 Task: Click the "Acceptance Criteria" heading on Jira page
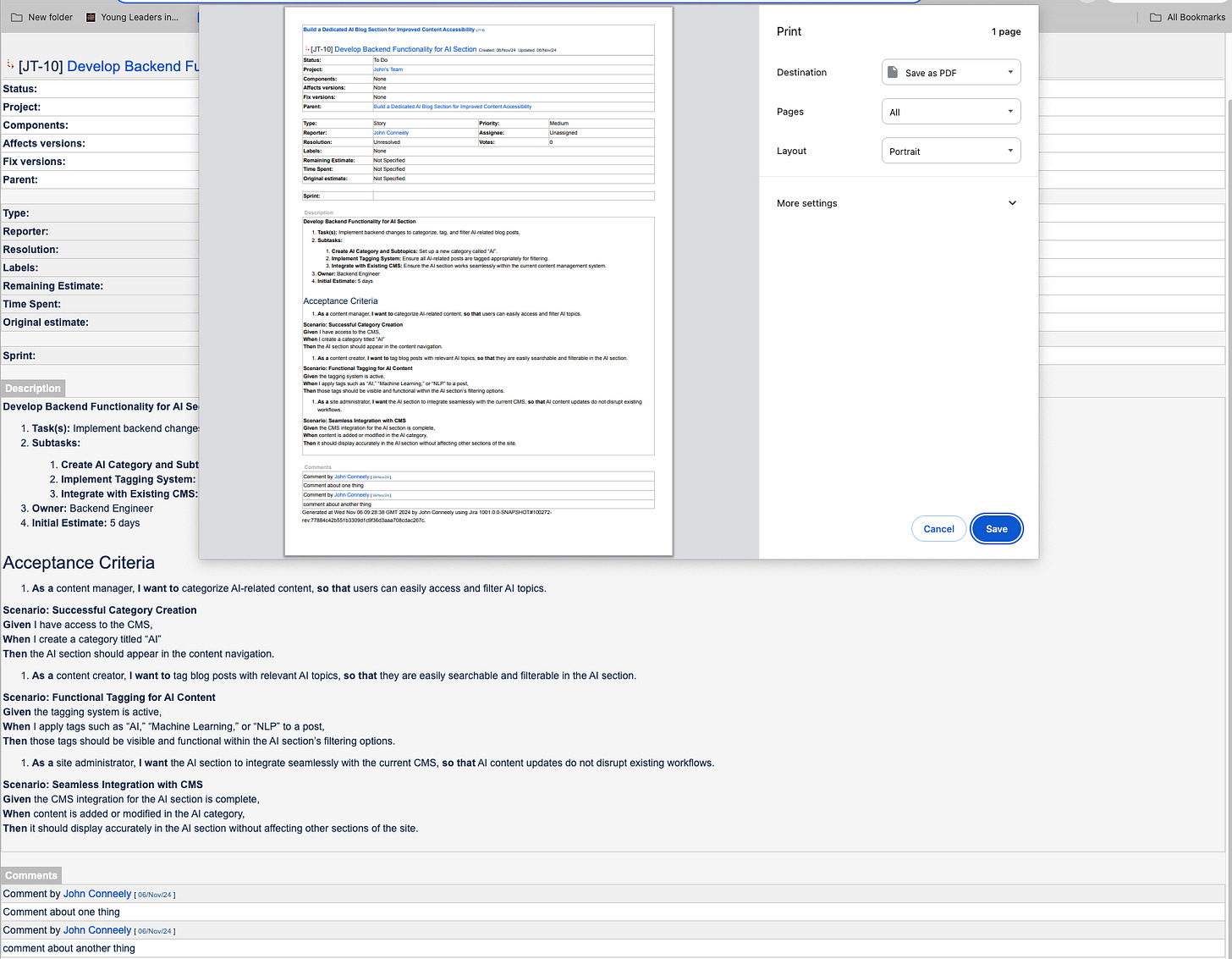tap(79, 563)
